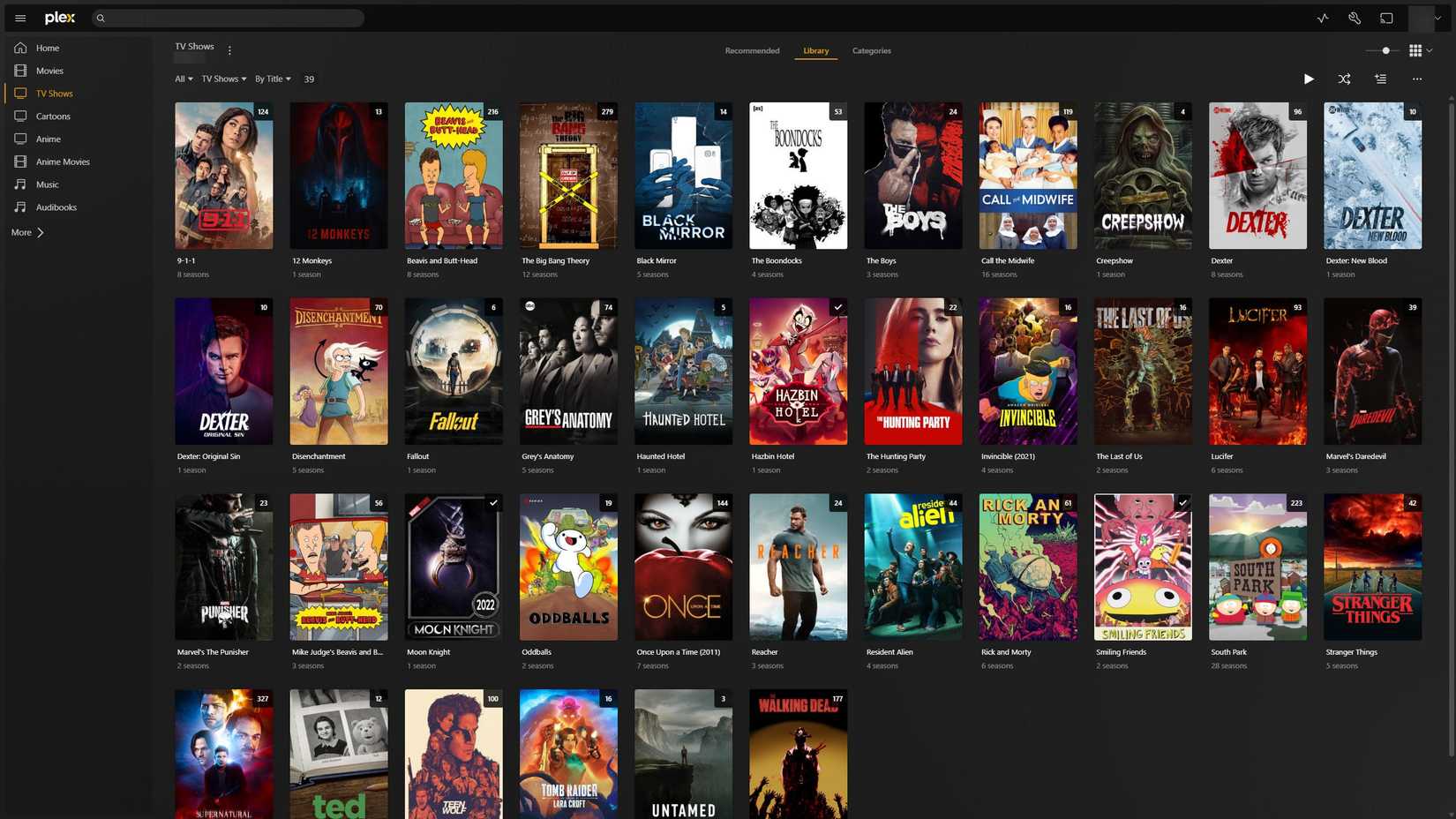Play all TV shows
This screenshot has height=819, width=1456.
coord(1309,79)
